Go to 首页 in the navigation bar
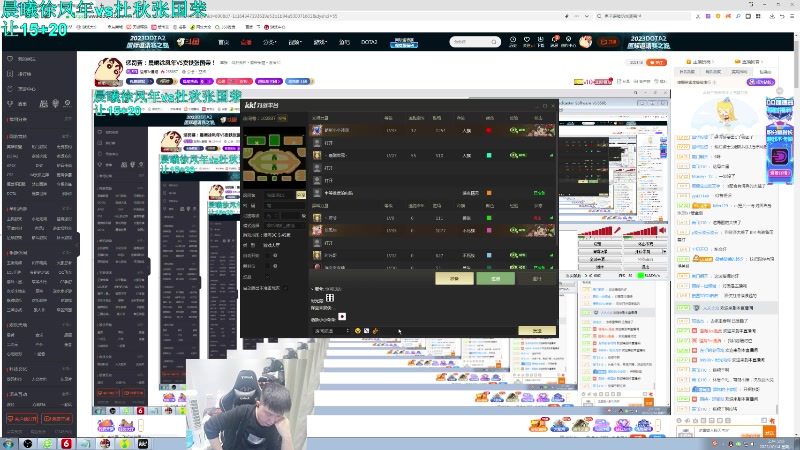Viewport: 800px width, 450px height. 223,42
